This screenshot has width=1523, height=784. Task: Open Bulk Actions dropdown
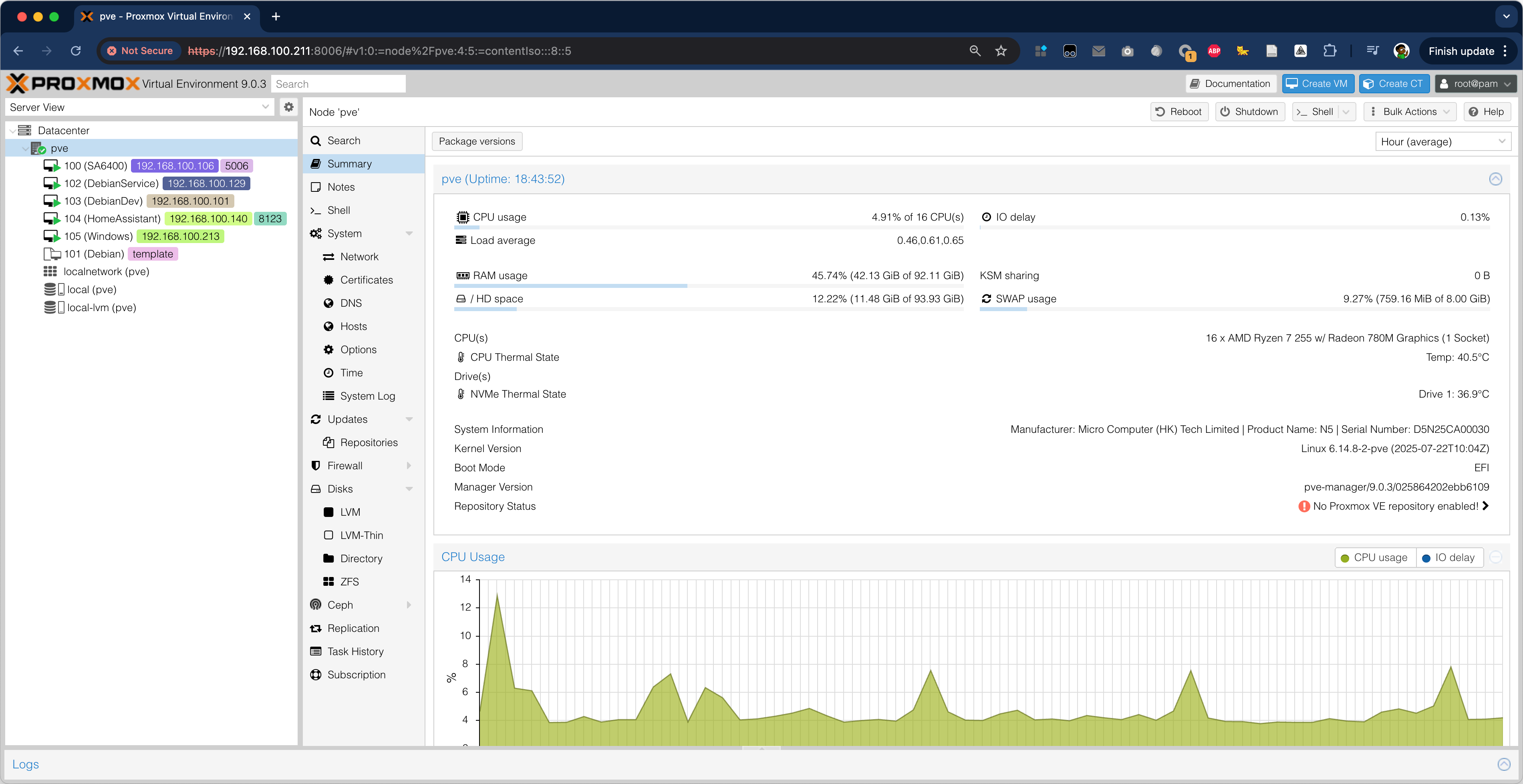point(1410,112)
